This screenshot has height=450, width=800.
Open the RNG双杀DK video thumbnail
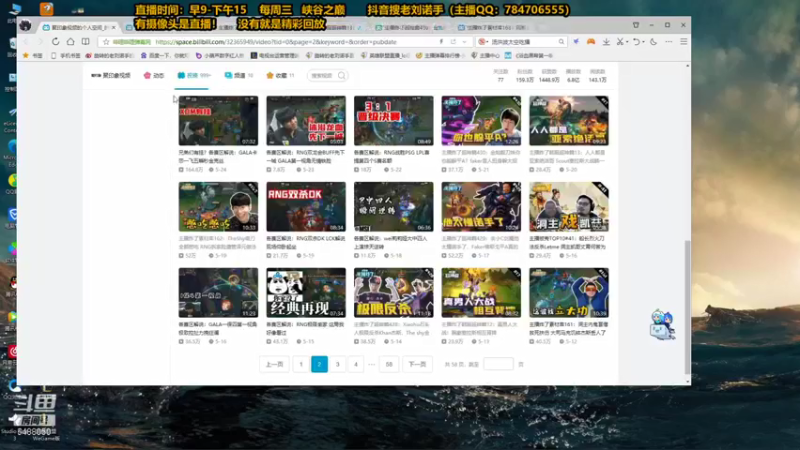point(306,207)
